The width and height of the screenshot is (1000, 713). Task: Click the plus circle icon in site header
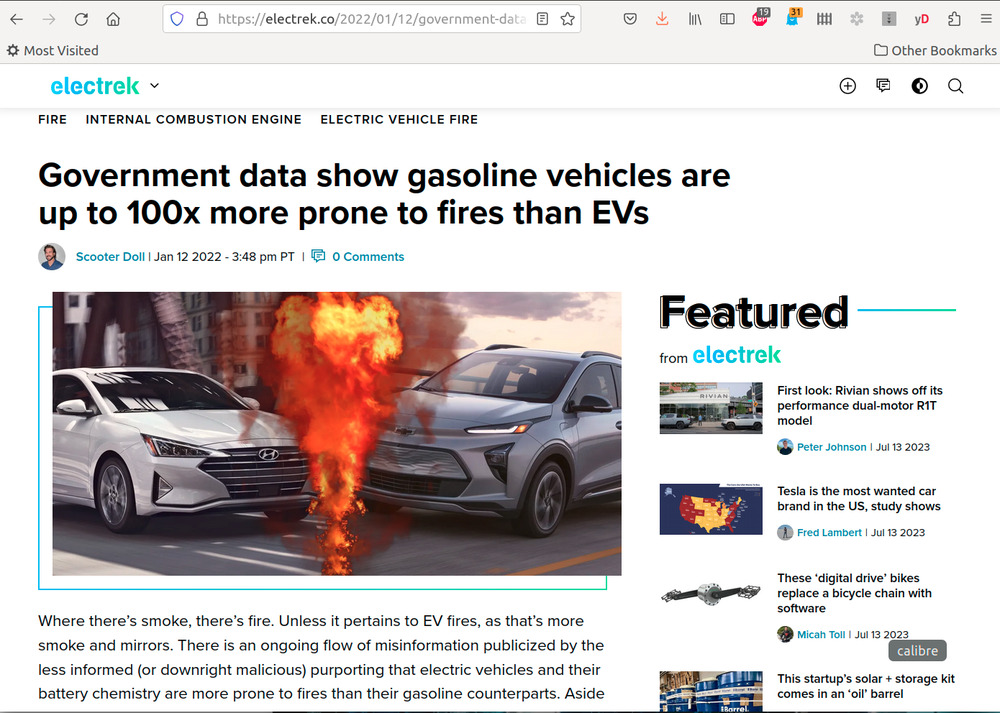tap(848, 86)
